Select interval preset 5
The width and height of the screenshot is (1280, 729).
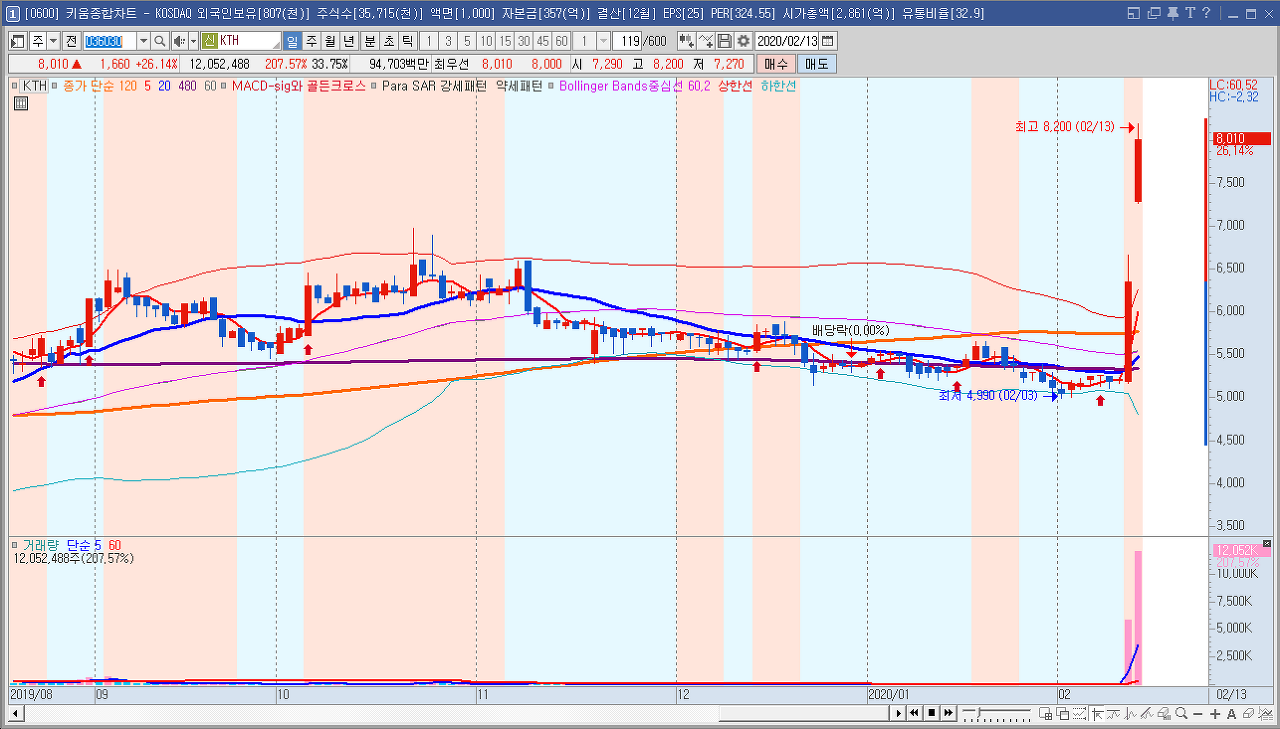click(x=466, y=41)
